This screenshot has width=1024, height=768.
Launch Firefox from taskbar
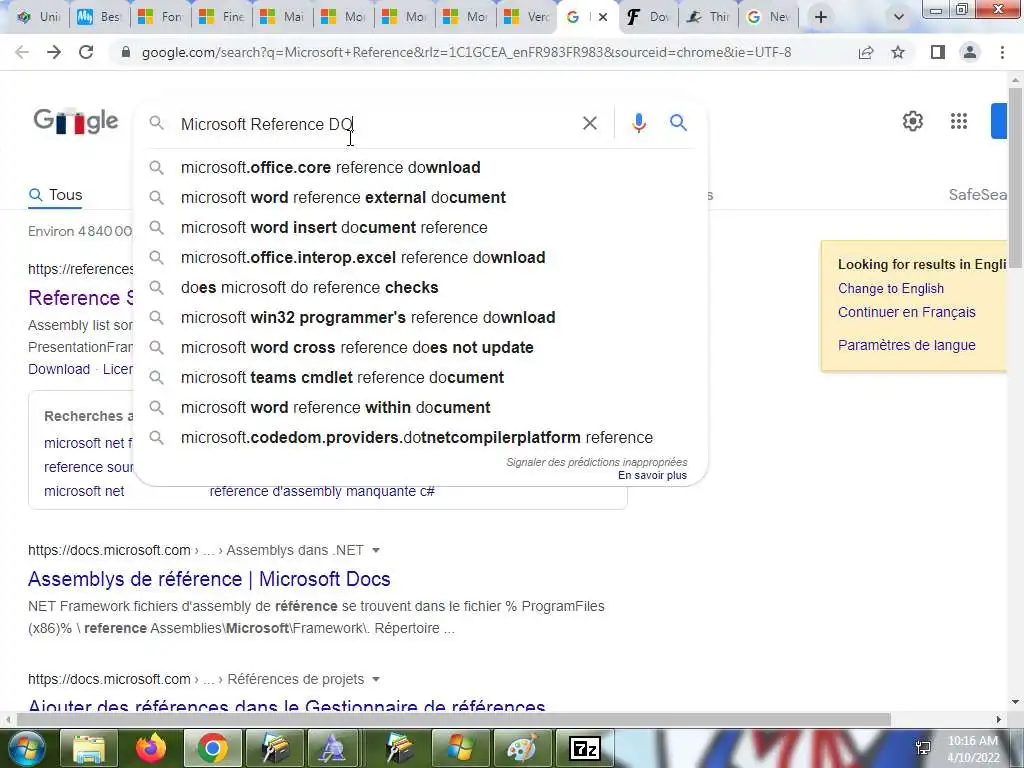pyautogui.click(x=151, y=748)
